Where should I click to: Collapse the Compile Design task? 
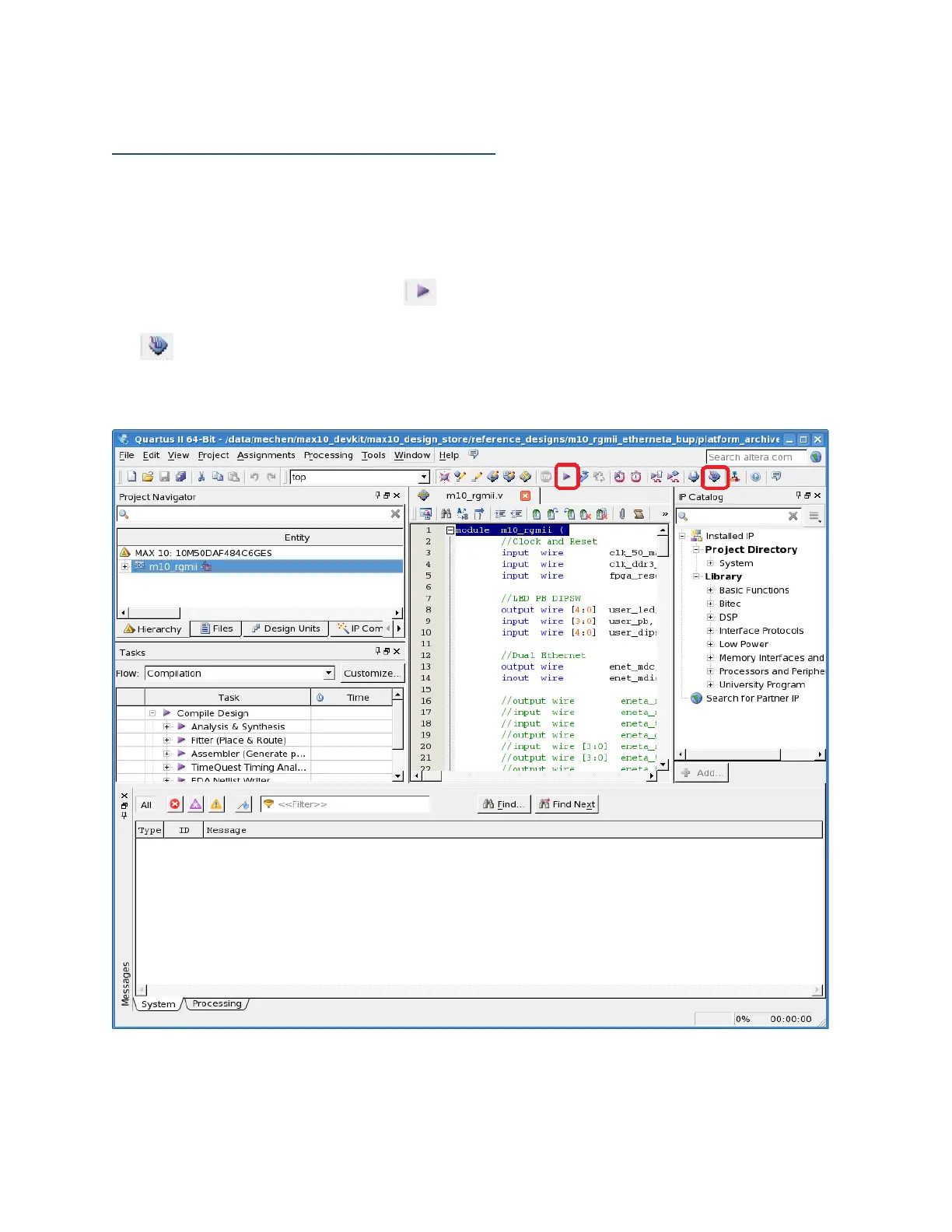coord(152,713)
